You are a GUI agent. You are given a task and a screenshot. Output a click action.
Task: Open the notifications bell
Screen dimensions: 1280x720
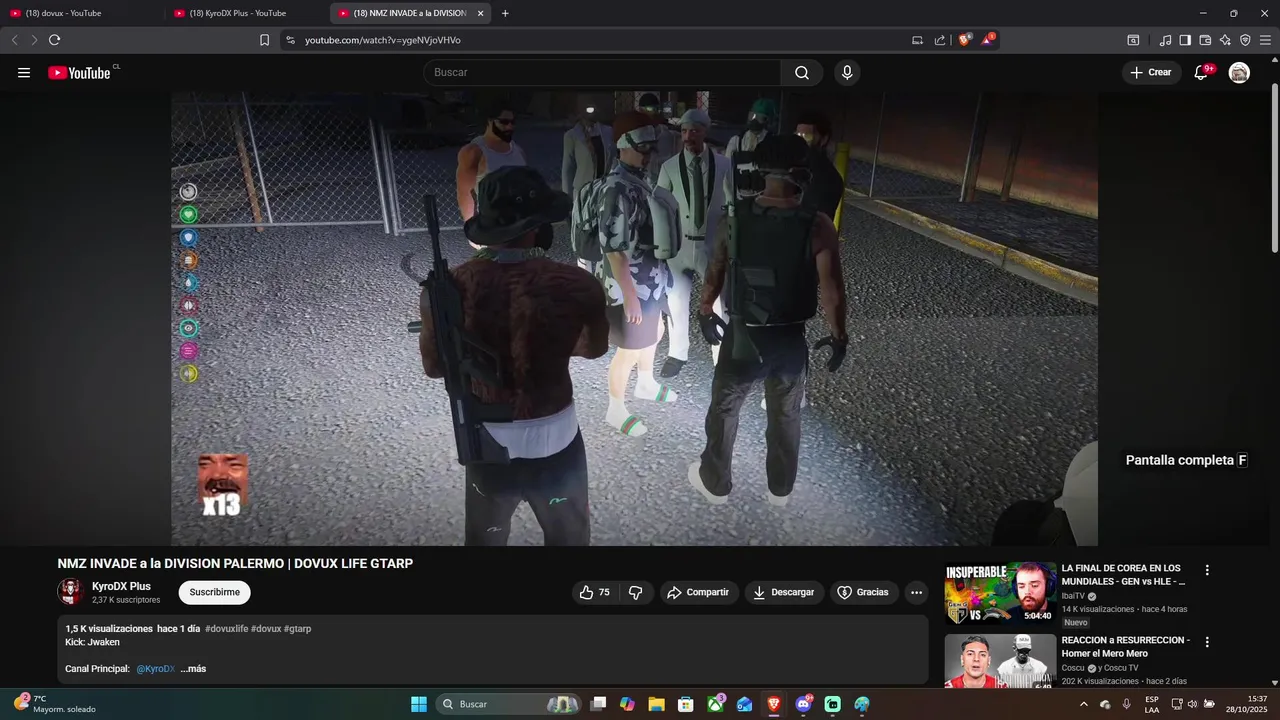[1201, 72]
